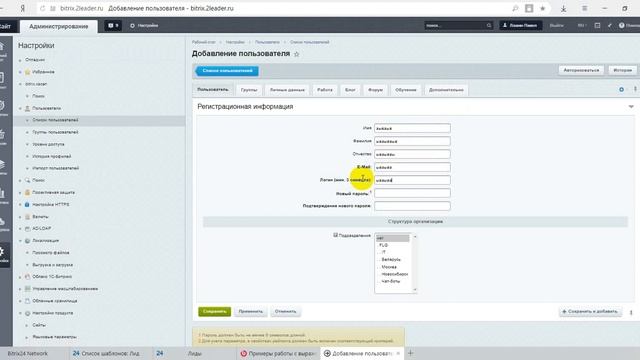The height and width of the screenshot is (360, 640).
Task: Click in the Новый пароль input field
Action: coord(412,193)
